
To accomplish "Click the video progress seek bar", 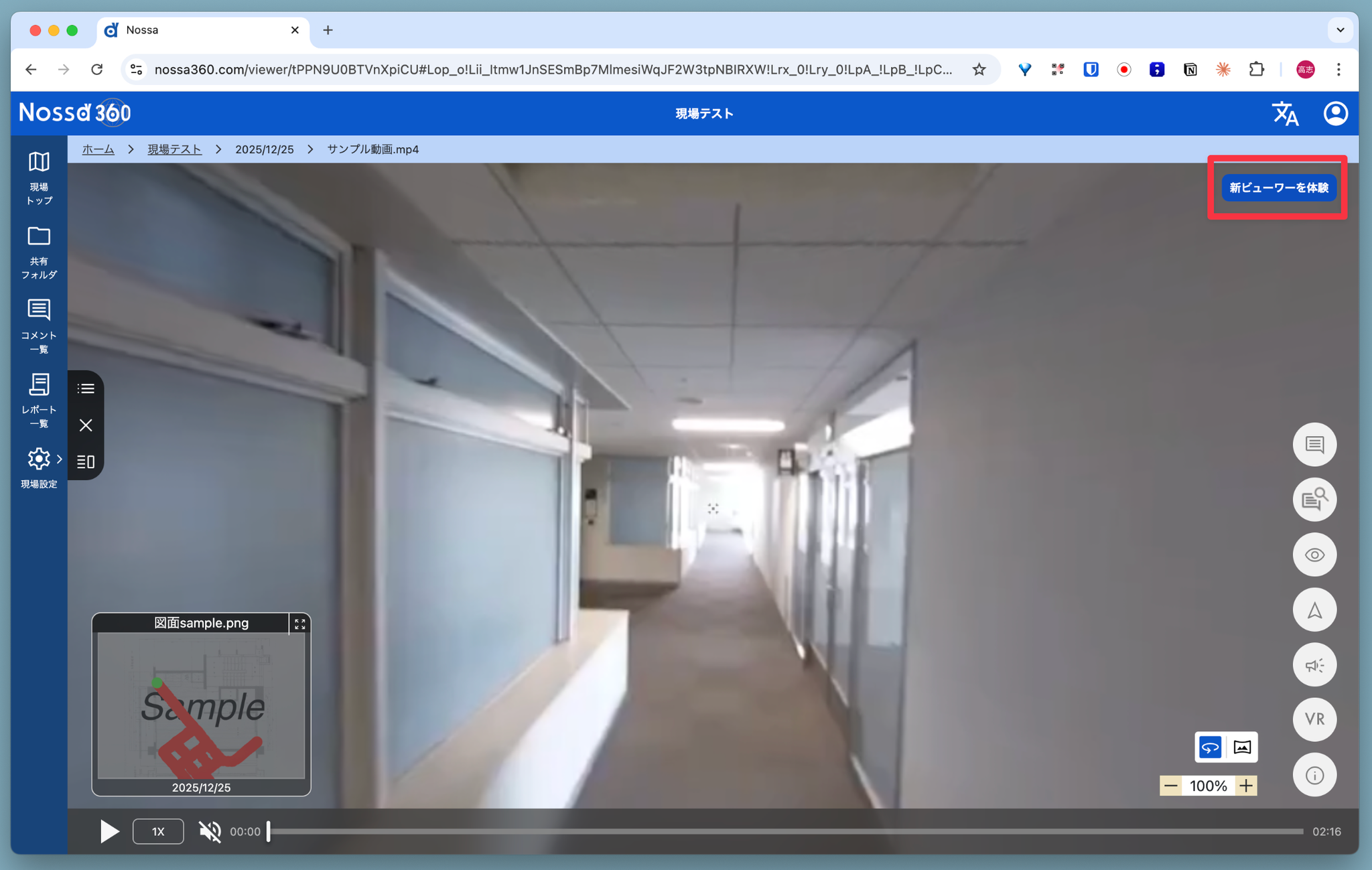I will tap(784, 831).
